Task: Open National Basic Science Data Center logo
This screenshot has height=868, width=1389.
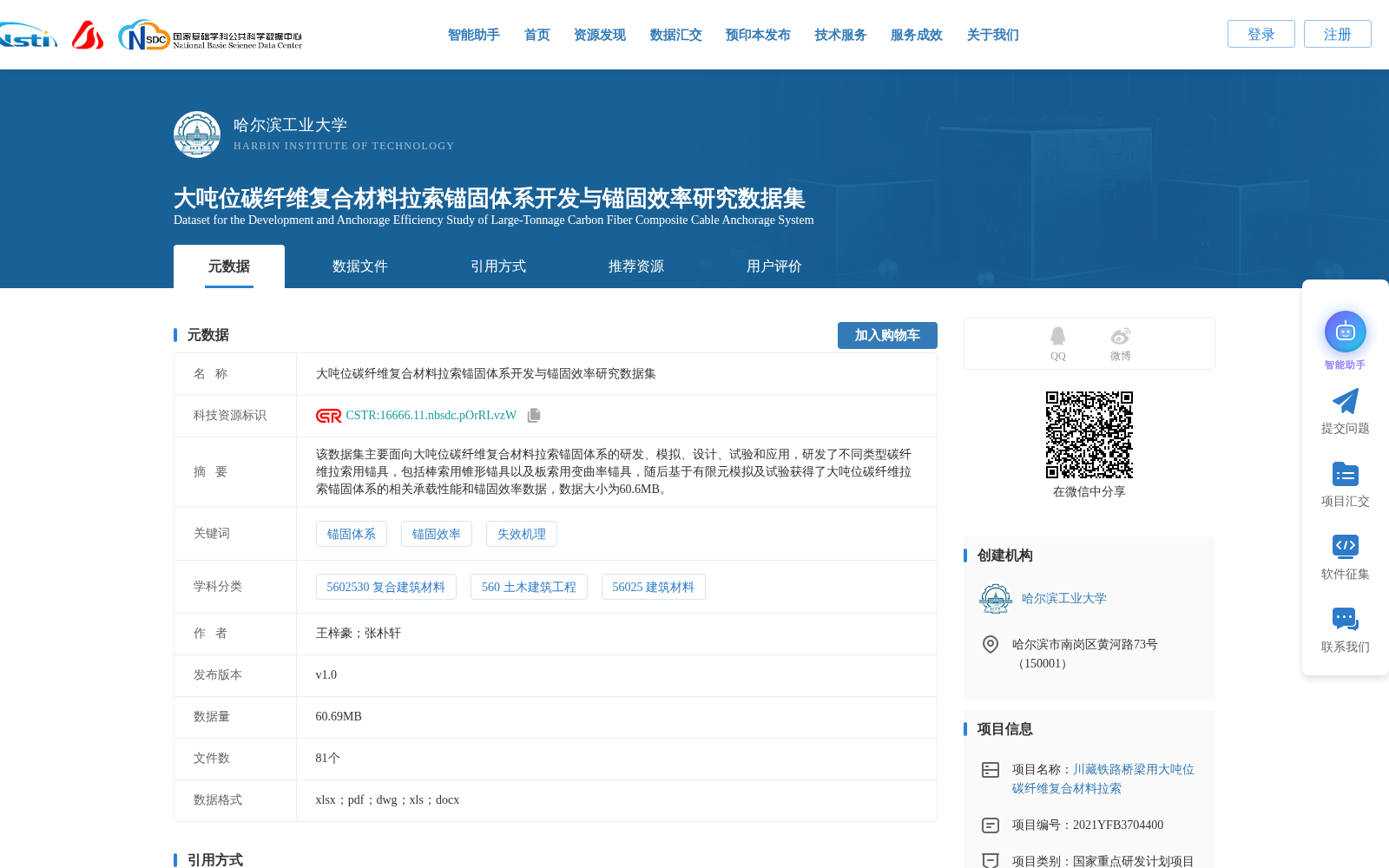Action: tap(210, 36)
